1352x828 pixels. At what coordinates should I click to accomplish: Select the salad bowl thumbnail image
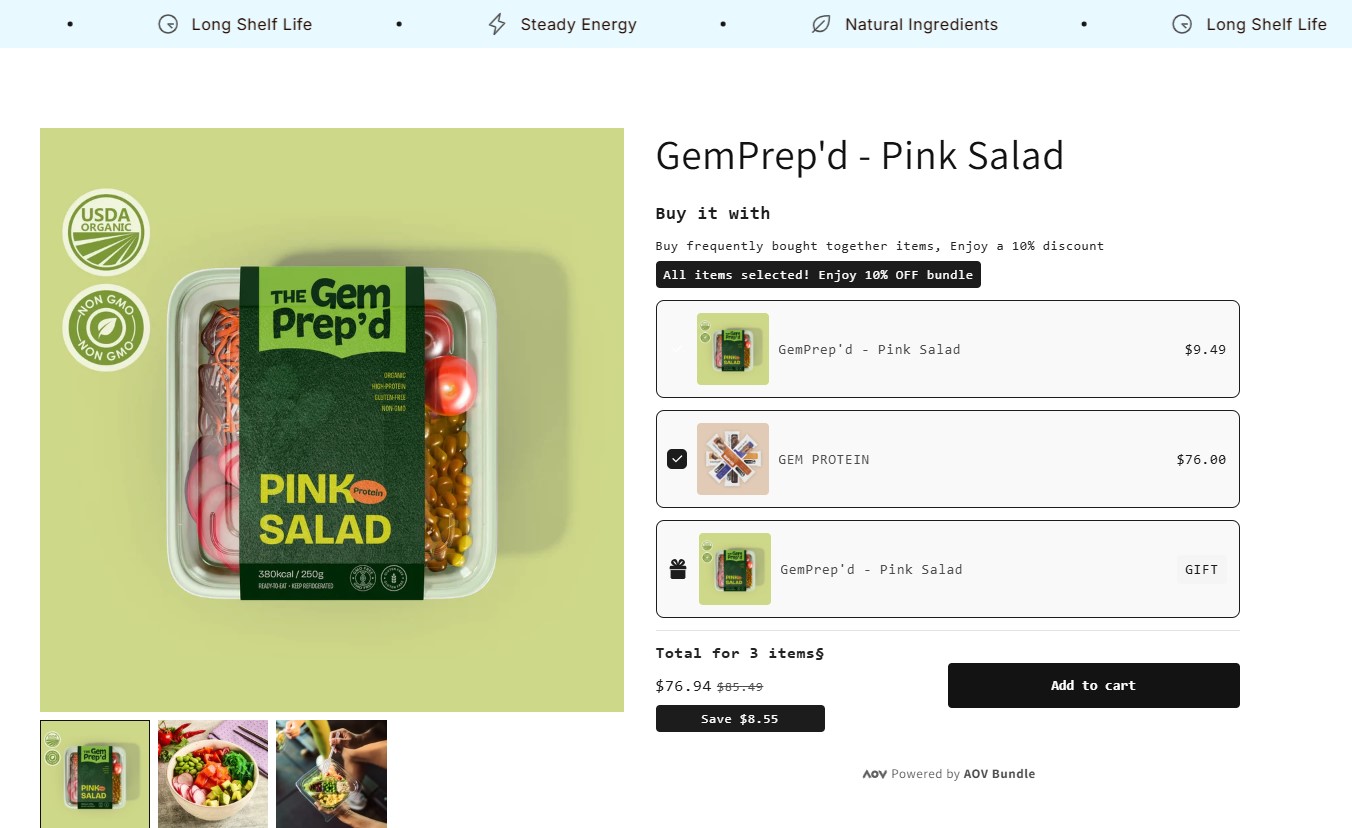click(213, 774)
